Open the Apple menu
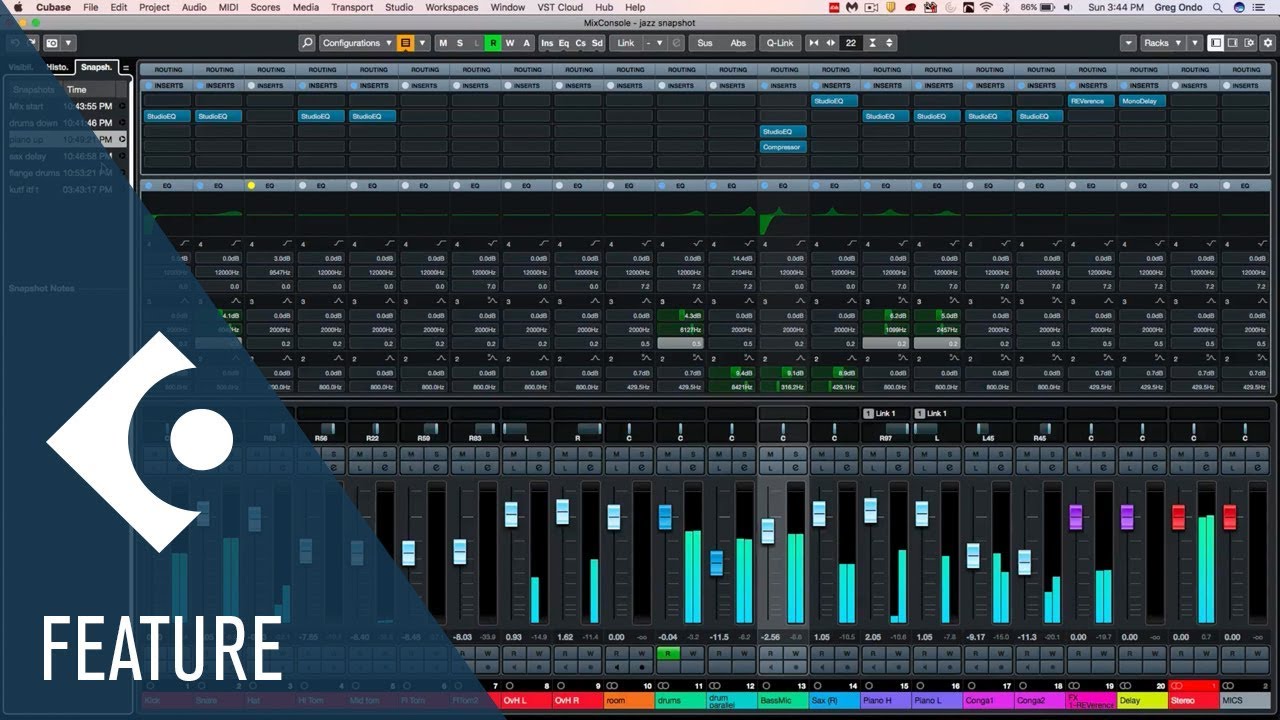 point(17,7)
